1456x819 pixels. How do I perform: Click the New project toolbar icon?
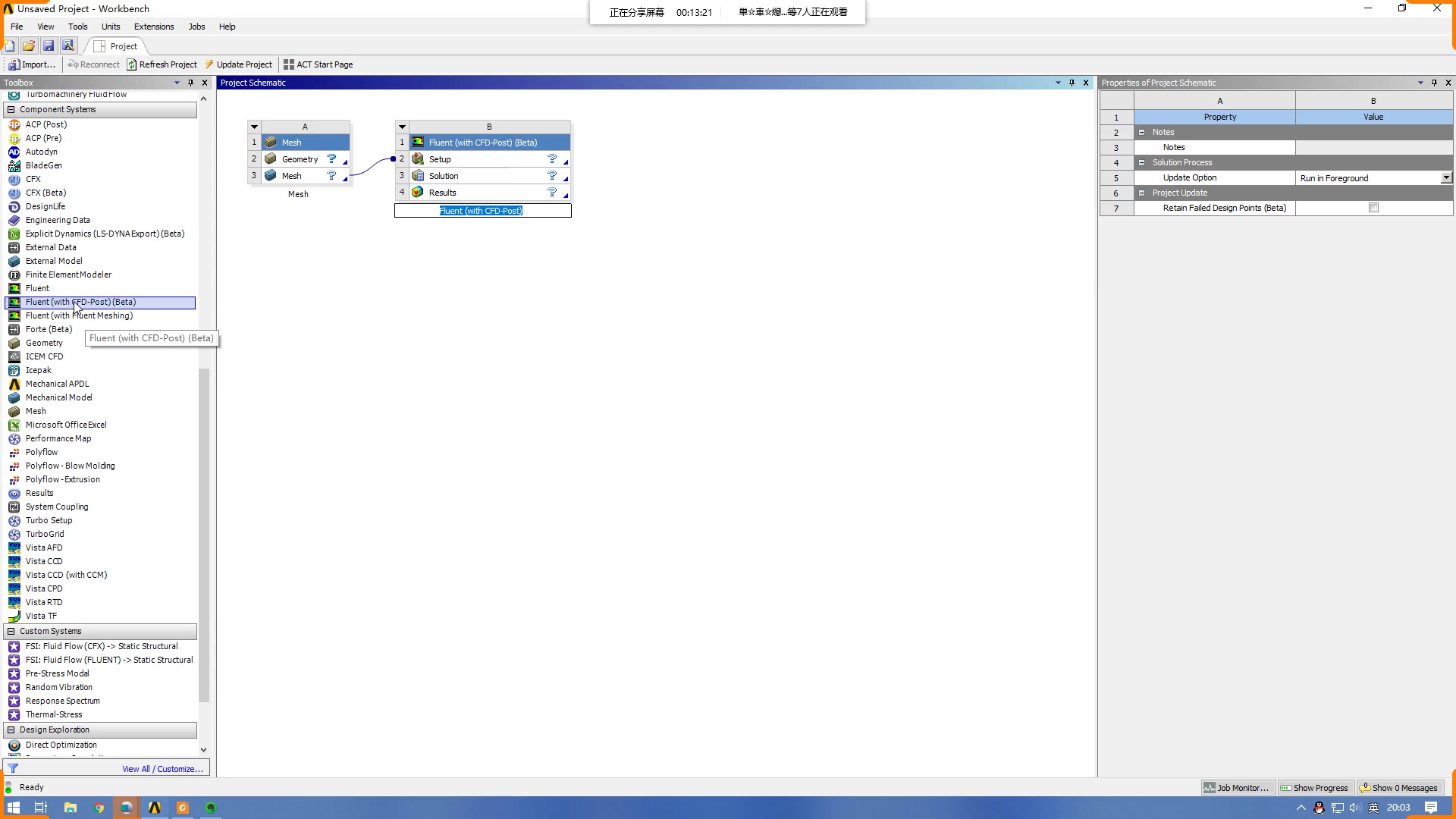point(10,45)
